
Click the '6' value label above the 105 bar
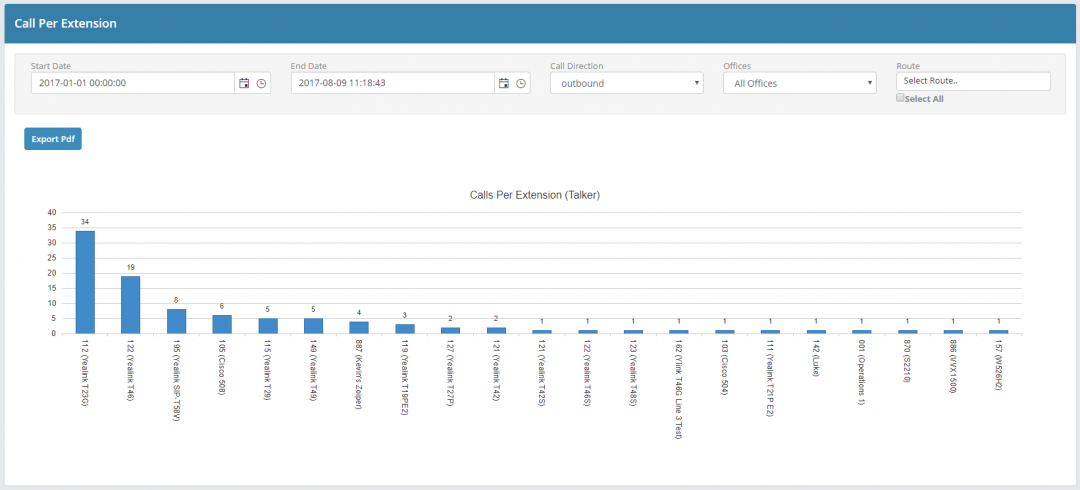tap(222, 307)
